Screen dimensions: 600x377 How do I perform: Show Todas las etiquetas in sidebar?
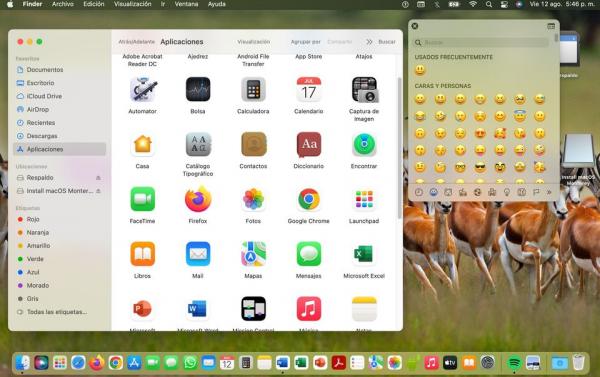click(59, 312)
